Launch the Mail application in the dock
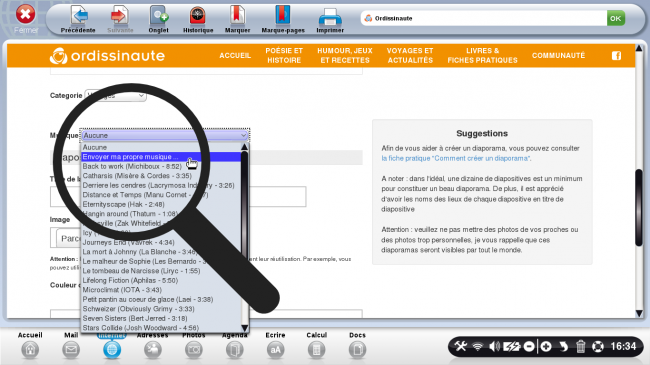650x365 pixels. tap(71, 350)
